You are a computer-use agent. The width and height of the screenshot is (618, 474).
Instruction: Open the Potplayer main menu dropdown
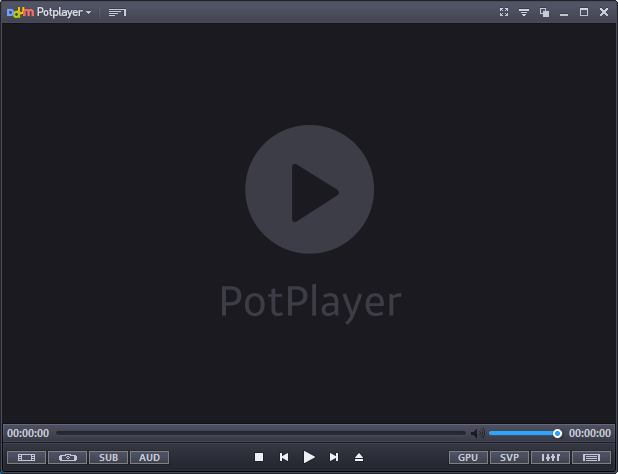[63, 12]
